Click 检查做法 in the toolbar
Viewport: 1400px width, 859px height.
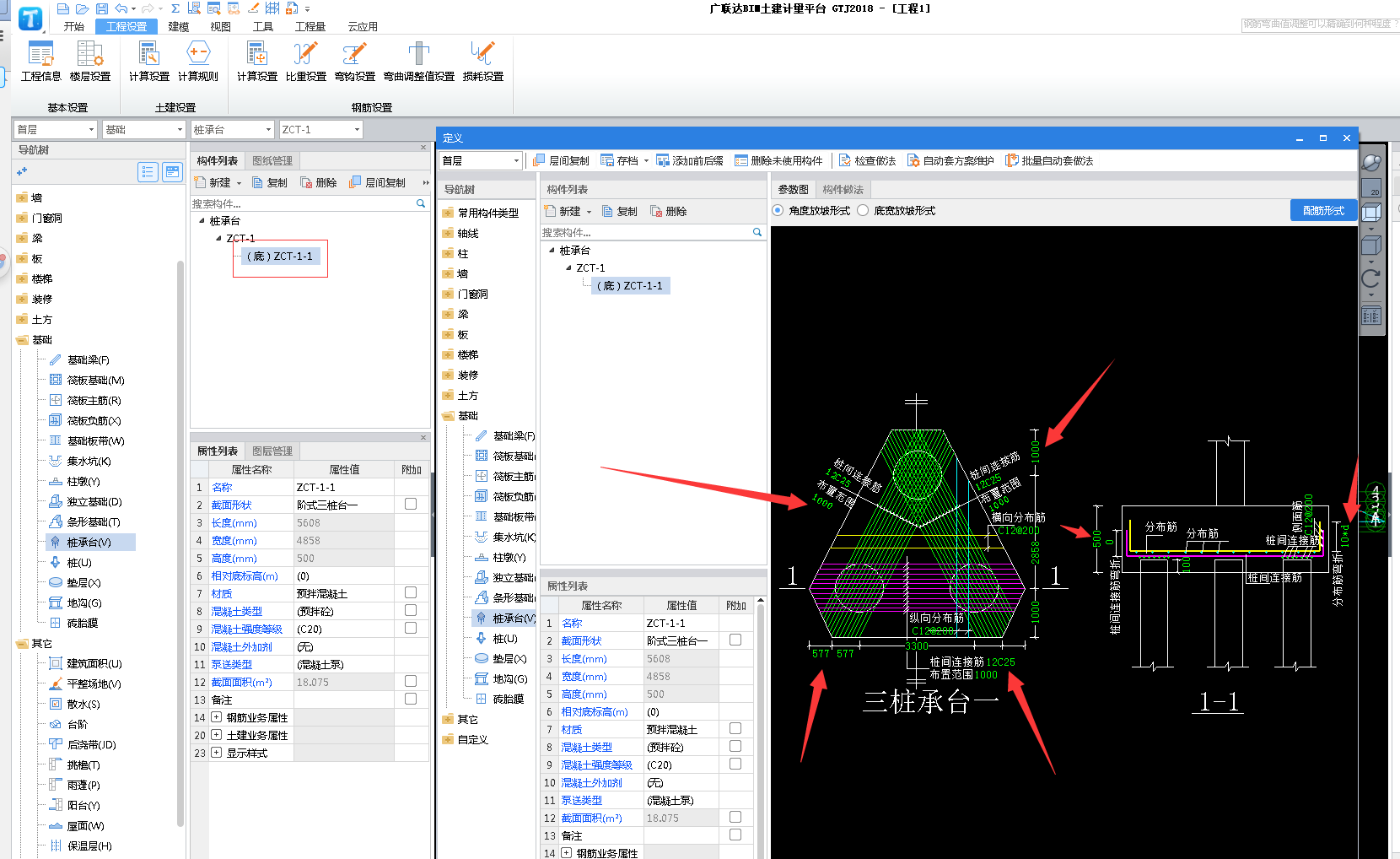pos(867,160)
